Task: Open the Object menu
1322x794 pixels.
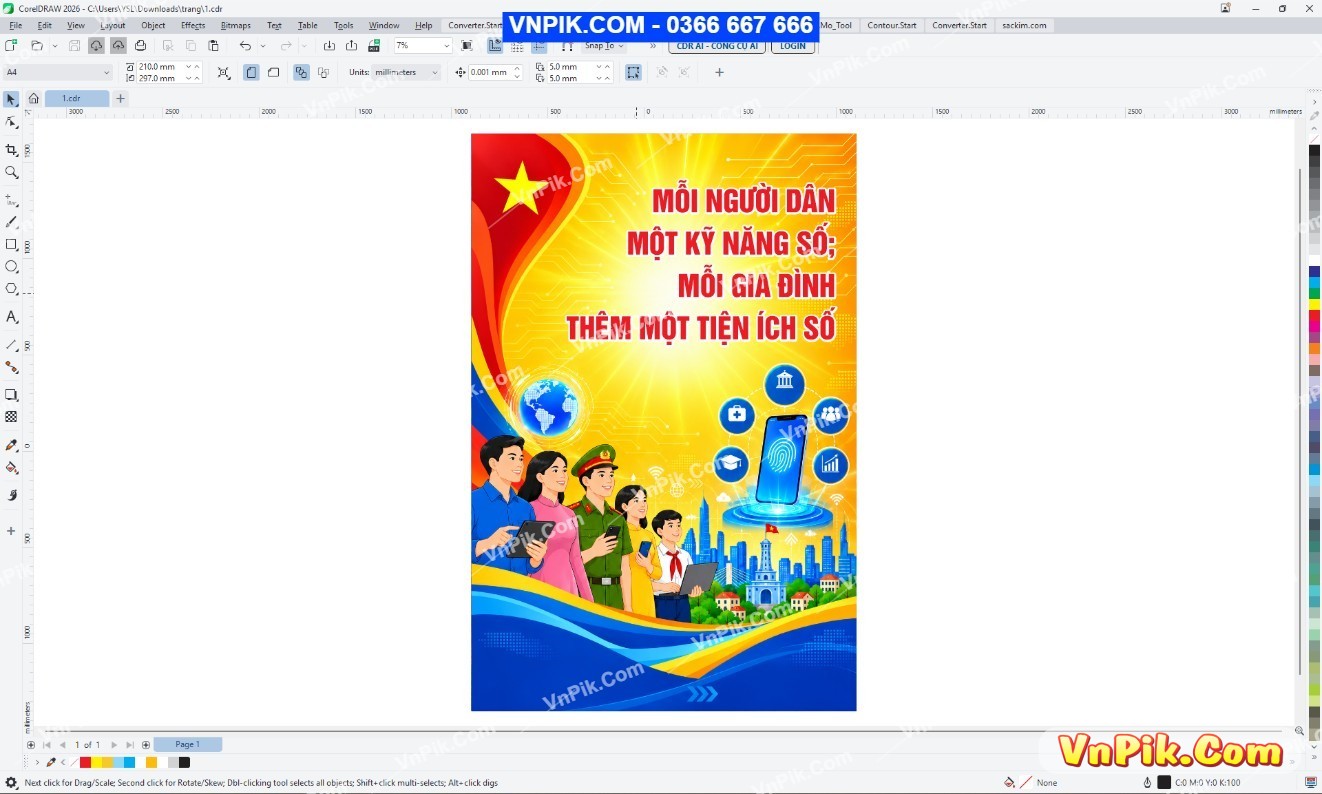Action: coord(153,25)
